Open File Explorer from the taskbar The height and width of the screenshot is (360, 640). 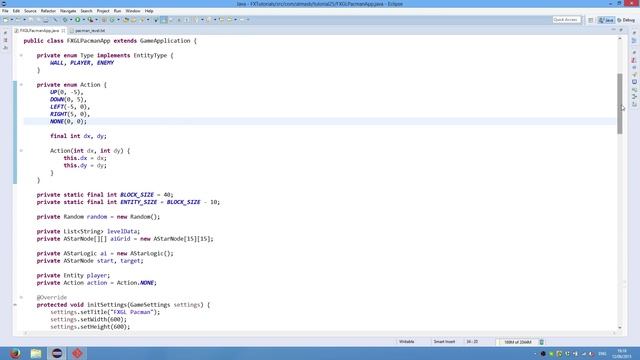click(36, 353)
